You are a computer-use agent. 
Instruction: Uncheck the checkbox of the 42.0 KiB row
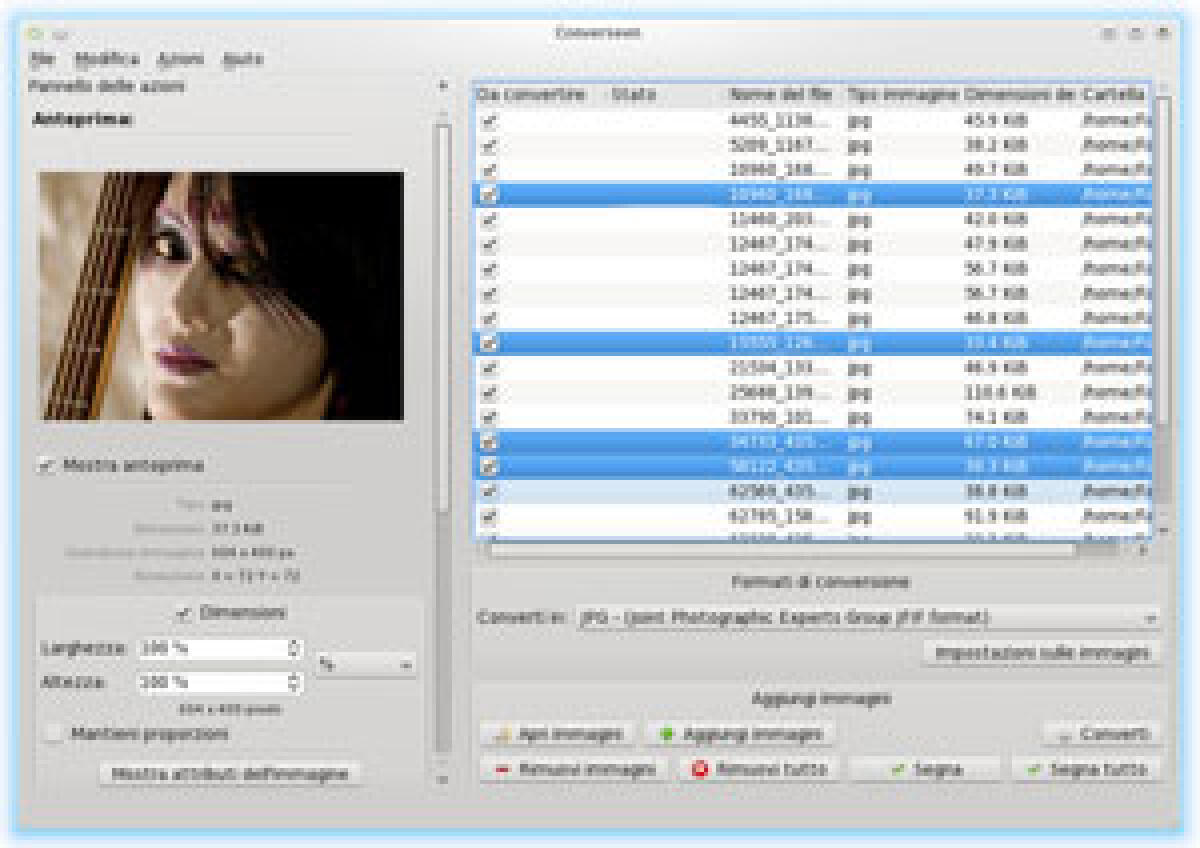tap(489, 219)
